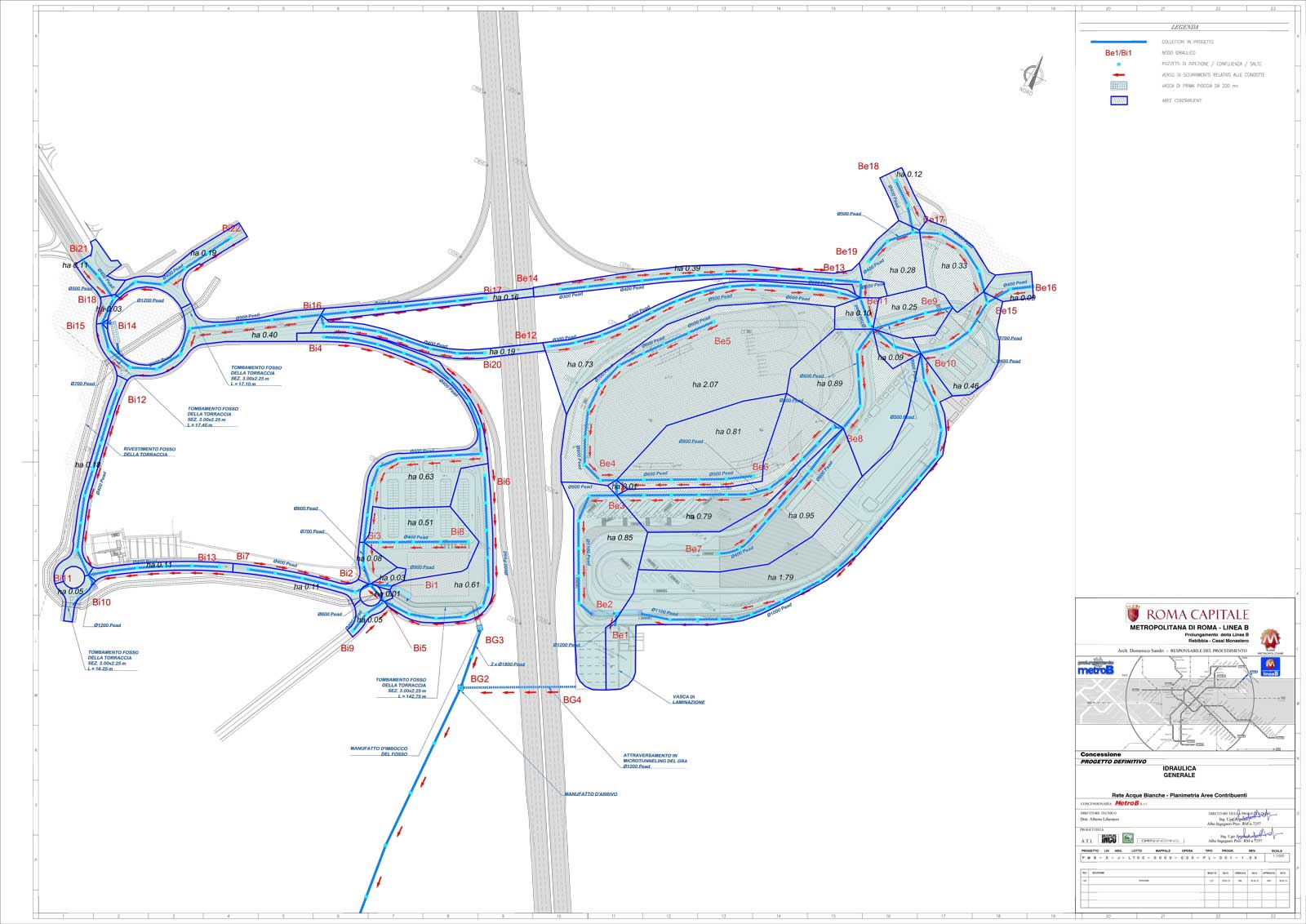Select node label Be8
The width and height of the screenshot is (1306, 924).
click(x=855, y=439)
